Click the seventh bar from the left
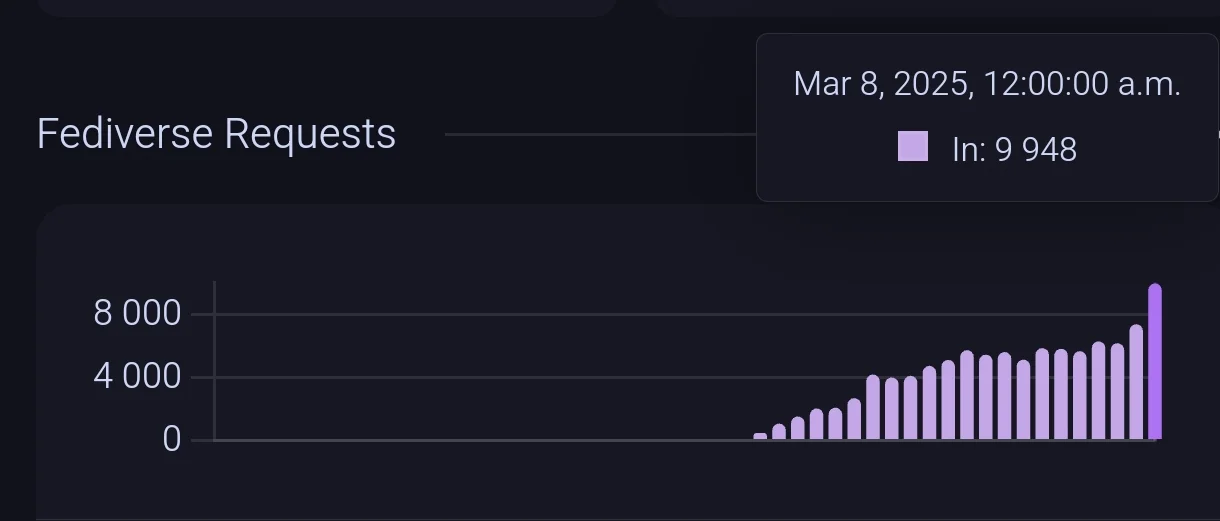The width and height of the screenshot is (1220, 521). 873,408
